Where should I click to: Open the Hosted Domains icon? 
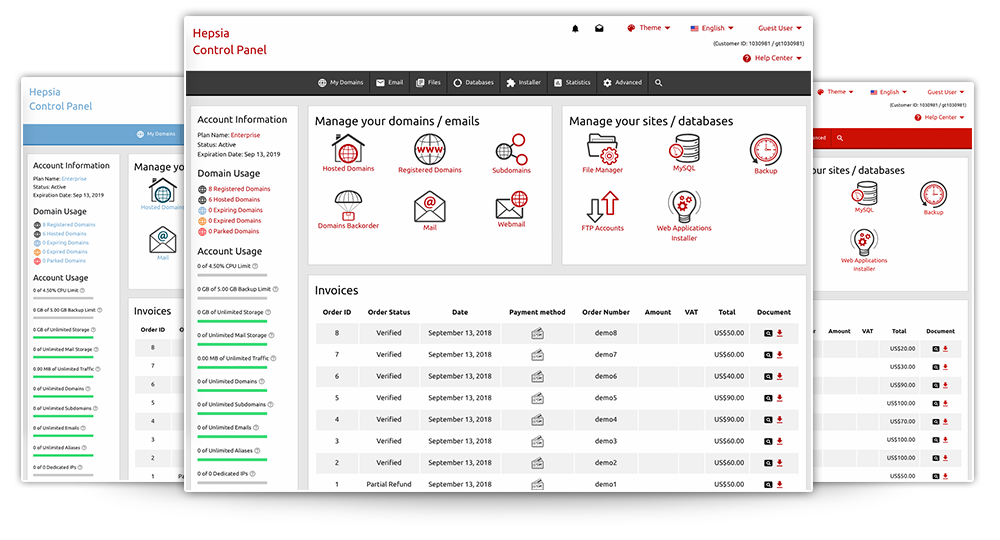[x=348, y=150]
